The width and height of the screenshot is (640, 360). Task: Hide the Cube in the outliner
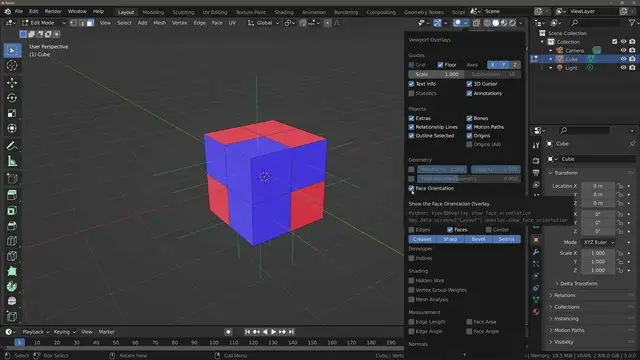[x=623, y=59]
